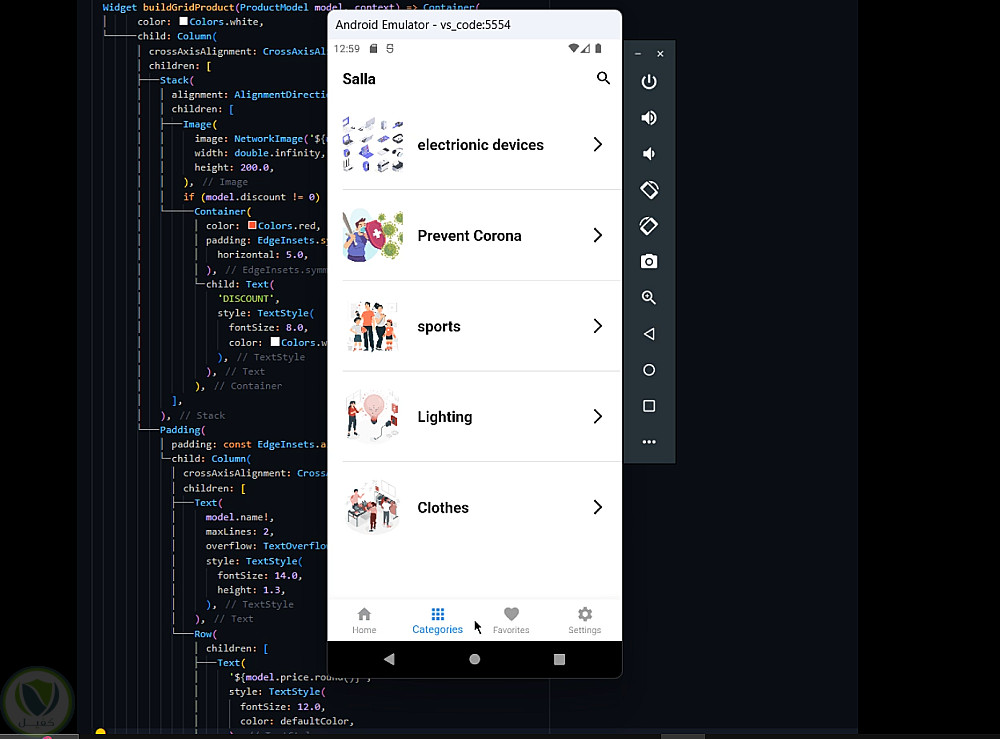Click 'if (model.discount != 0)' line
1000x739 pixels.
point(251,197)
